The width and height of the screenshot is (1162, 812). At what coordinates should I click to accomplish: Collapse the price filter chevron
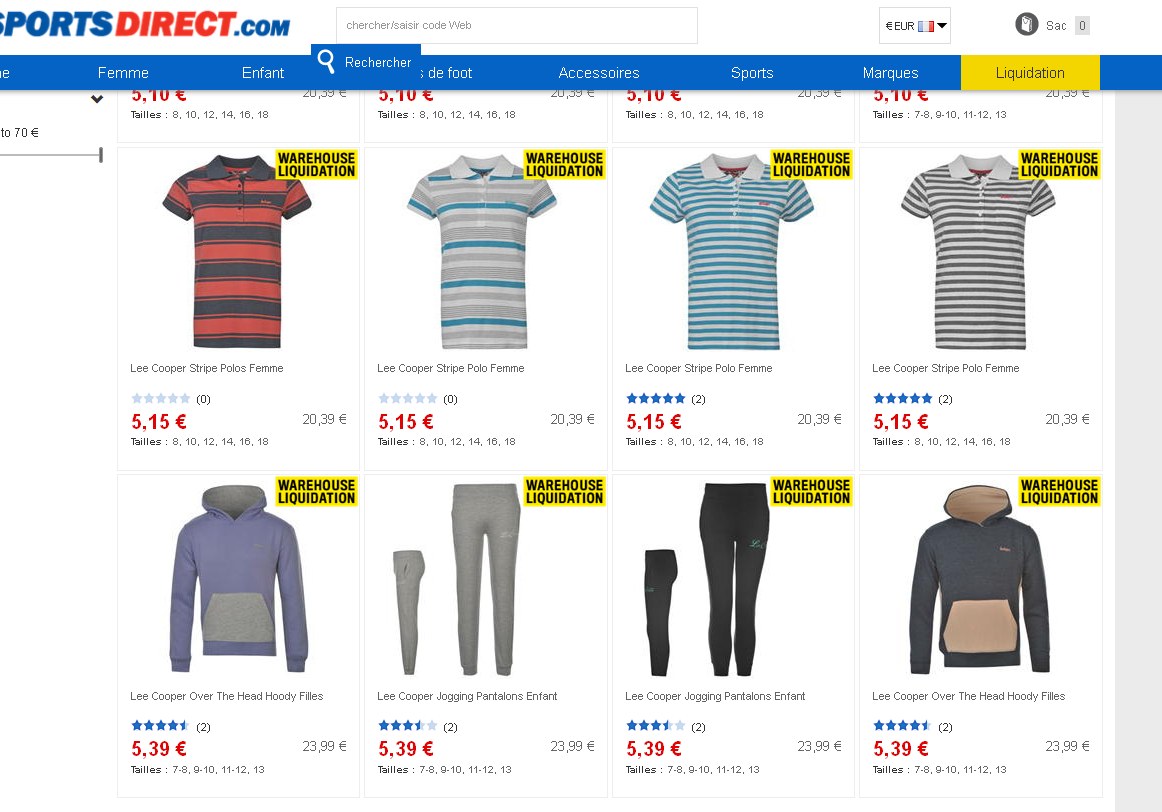96,99
